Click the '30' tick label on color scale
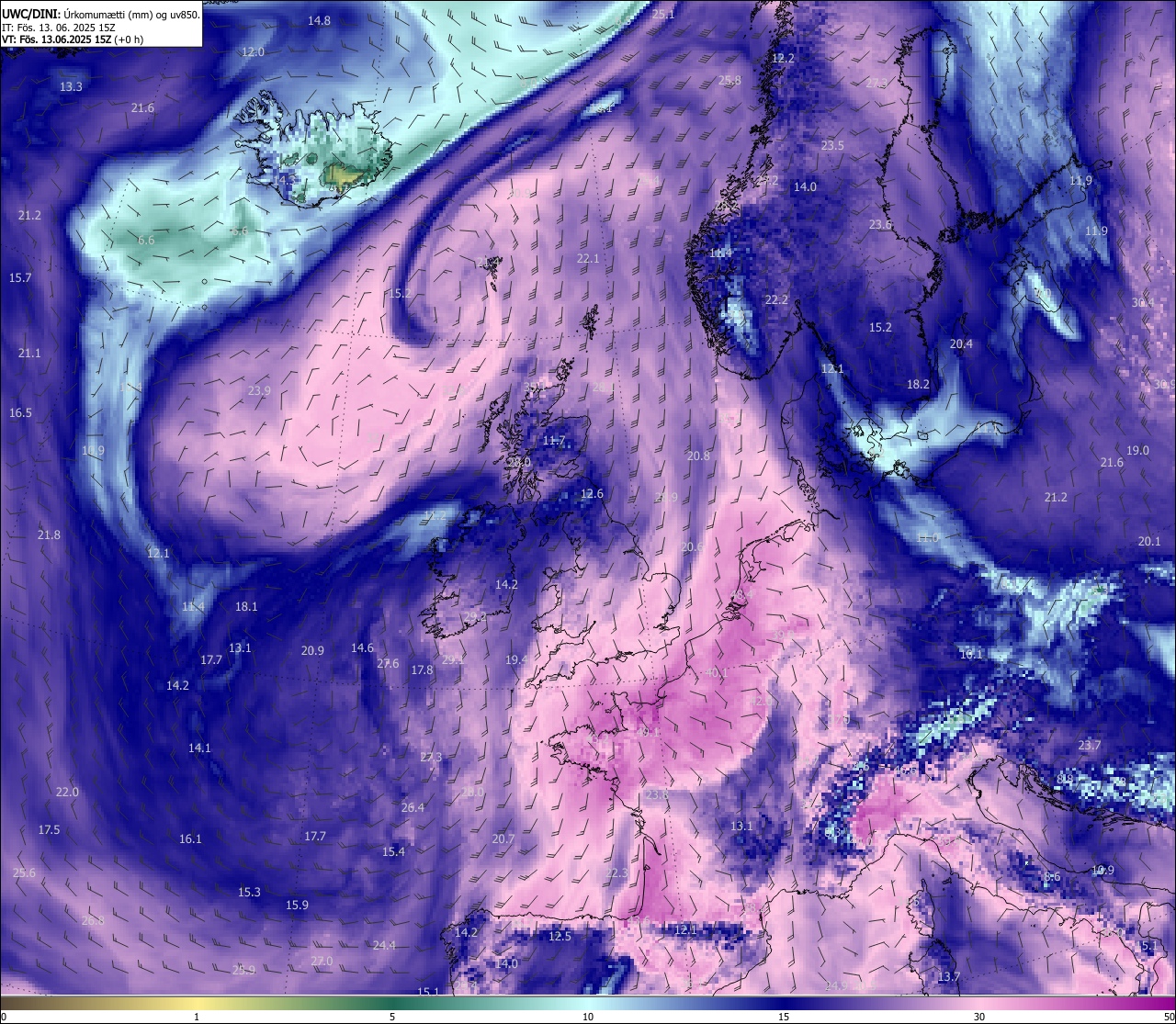Screen dimensions: 1176x1024 pos(979,1017)
